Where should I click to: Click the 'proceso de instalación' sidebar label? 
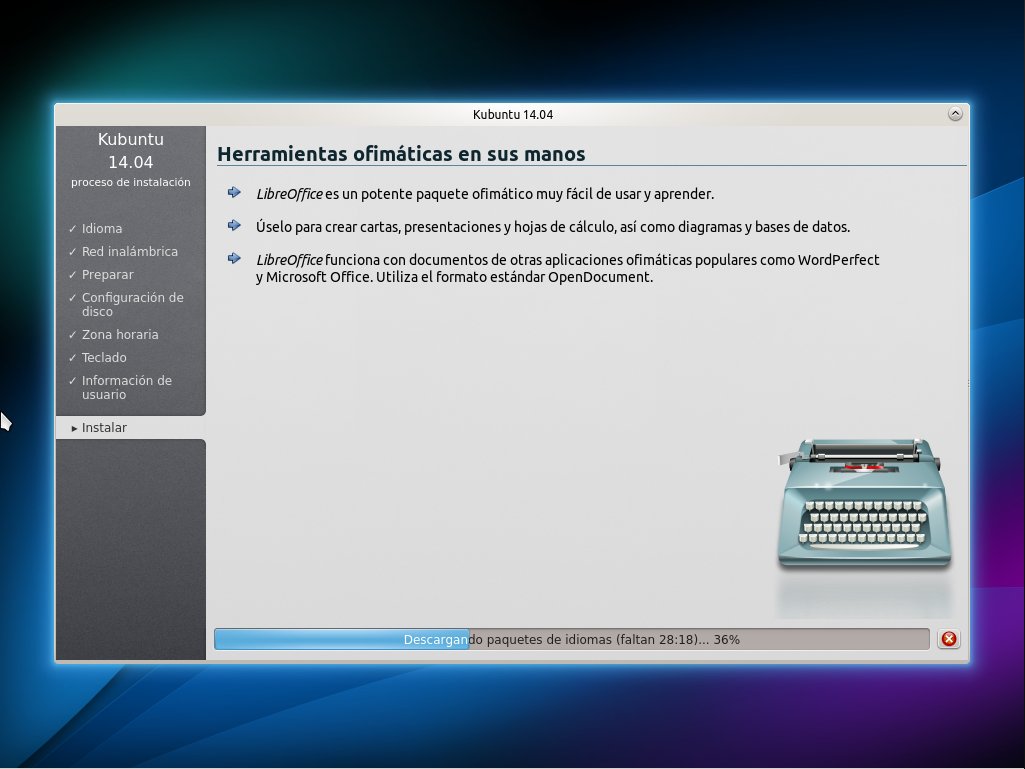131,182
